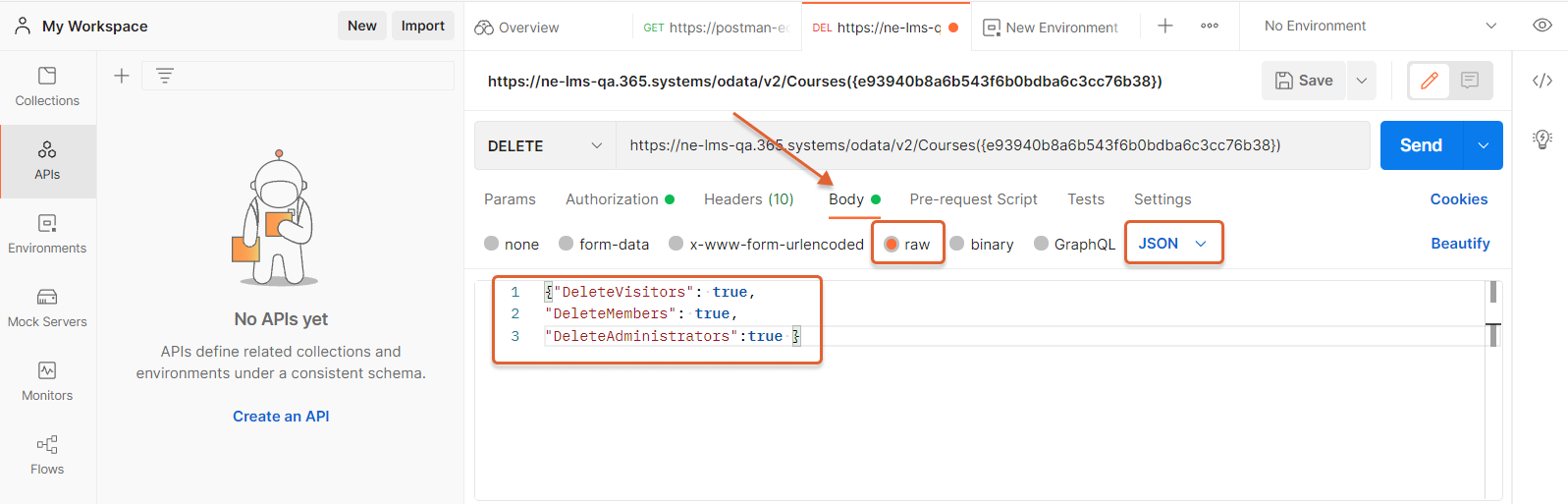The image size is (1568, 504).
Task: Switch to the comments view icon
Action: (x=1469, y=81)
